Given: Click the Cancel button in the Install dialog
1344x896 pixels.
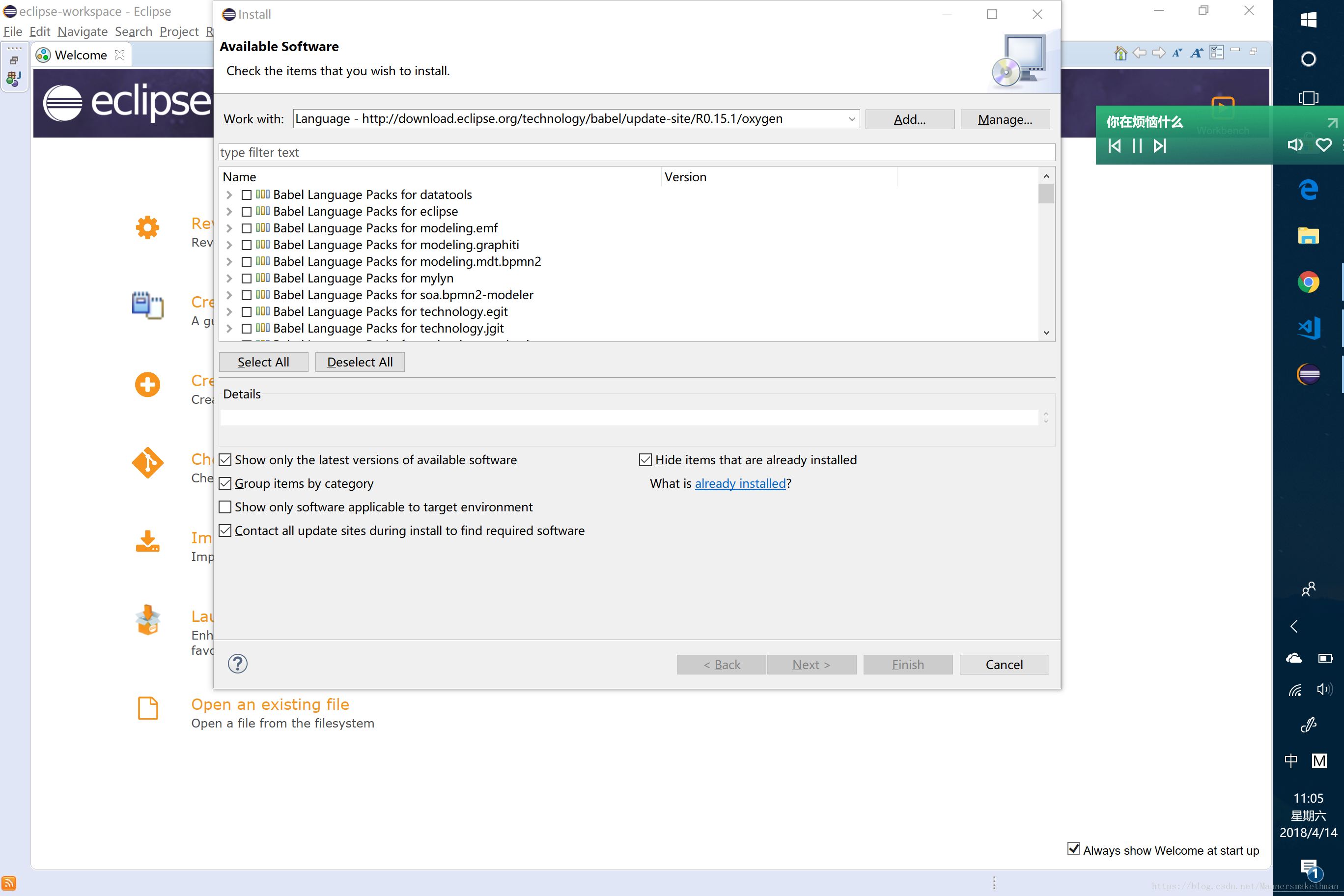Looking at the screenshot, I should point(1004,664).
